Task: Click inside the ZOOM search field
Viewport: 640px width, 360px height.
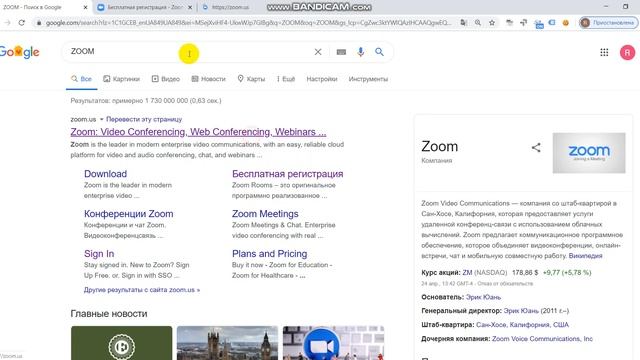Action: 188,52
